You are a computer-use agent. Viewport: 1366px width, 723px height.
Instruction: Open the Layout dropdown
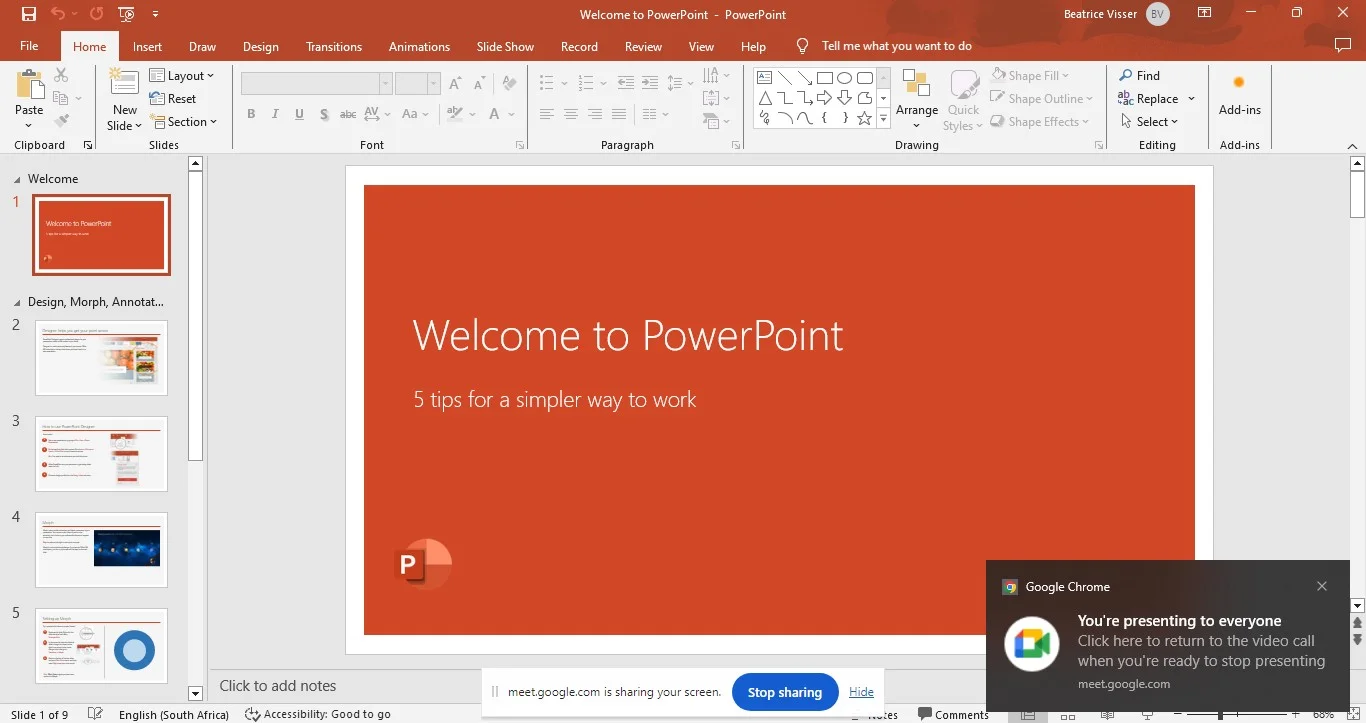(182, 75)
